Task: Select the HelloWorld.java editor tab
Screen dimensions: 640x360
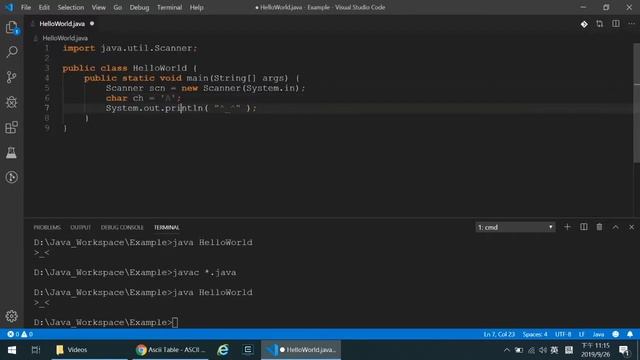Action: [62, 24]
